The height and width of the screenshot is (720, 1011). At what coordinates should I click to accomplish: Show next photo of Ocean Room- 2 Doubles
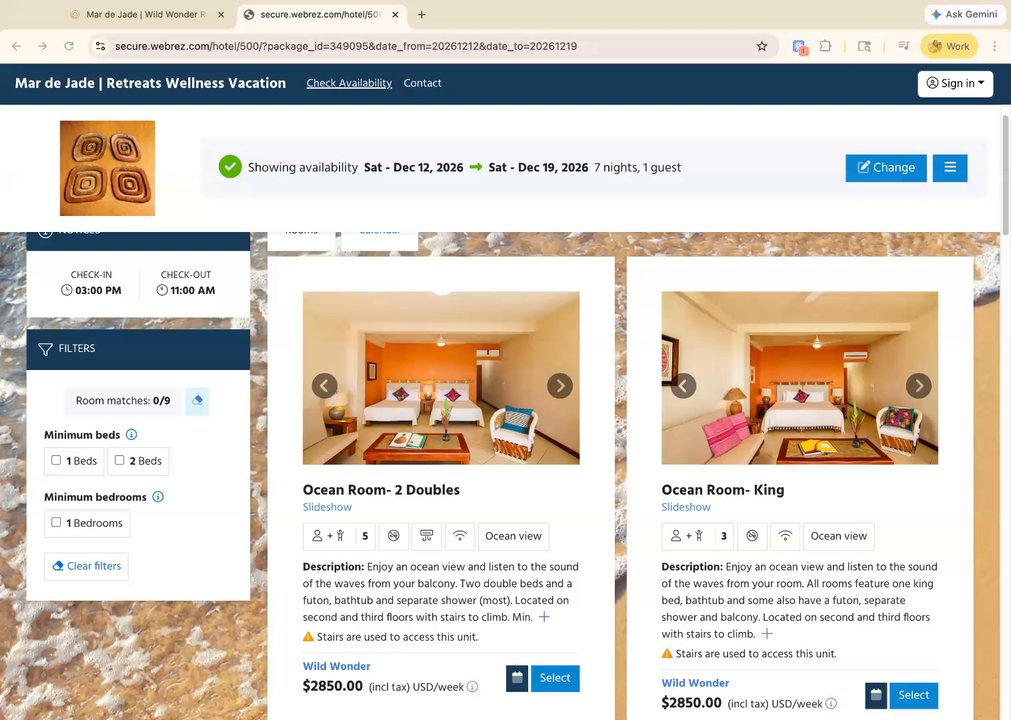tap(560, 385)
